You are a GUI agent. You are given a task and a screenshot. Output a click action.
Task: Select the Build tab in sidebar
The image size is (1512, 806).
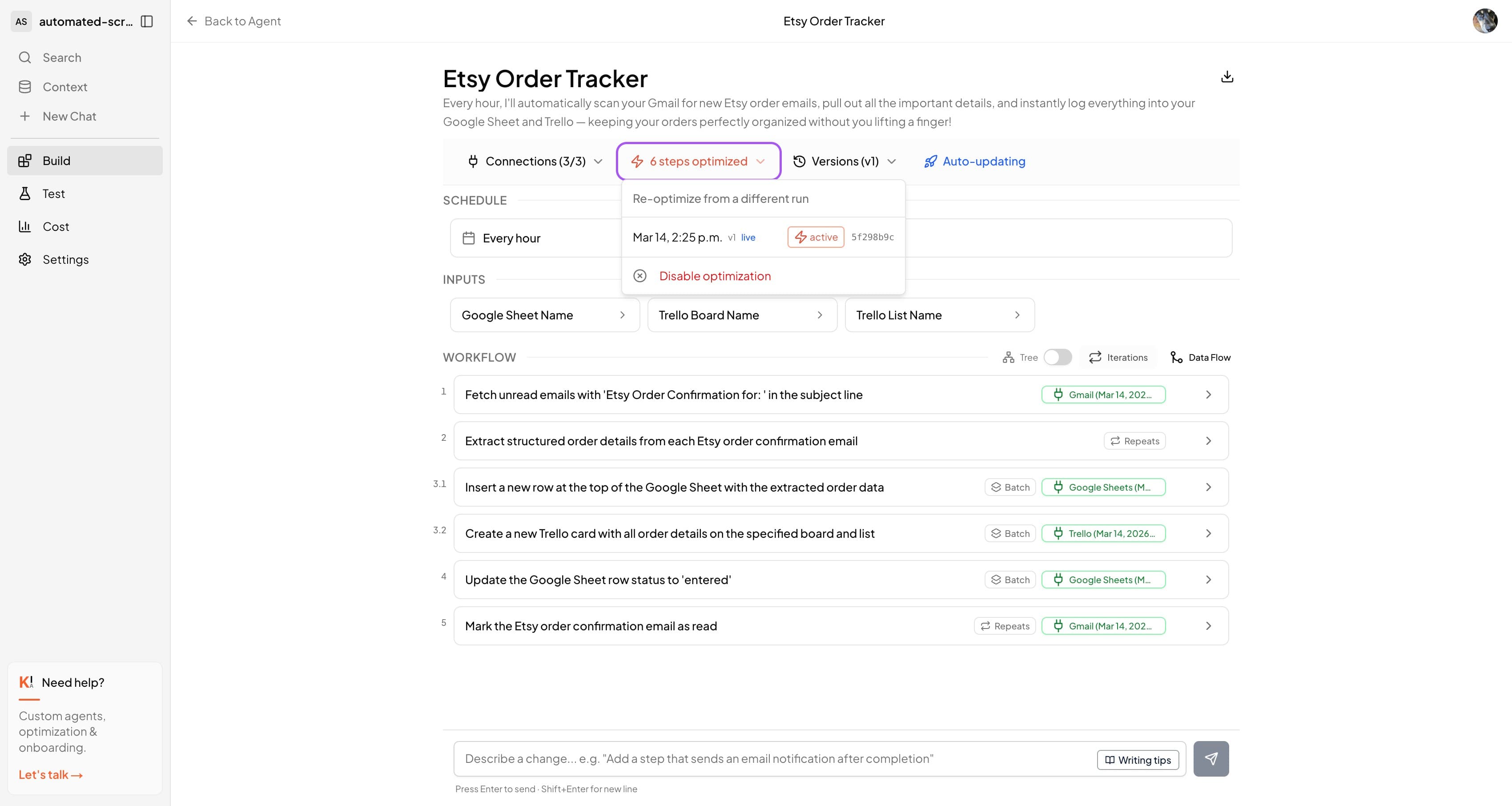point(56,160)
